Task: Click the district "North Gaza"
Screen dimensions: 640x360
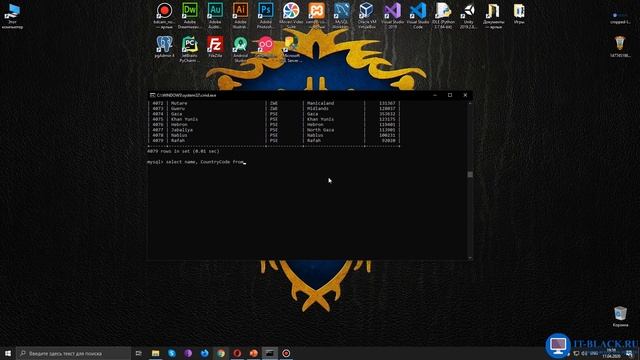Action: pyautogui.click(x=320, y=130)
